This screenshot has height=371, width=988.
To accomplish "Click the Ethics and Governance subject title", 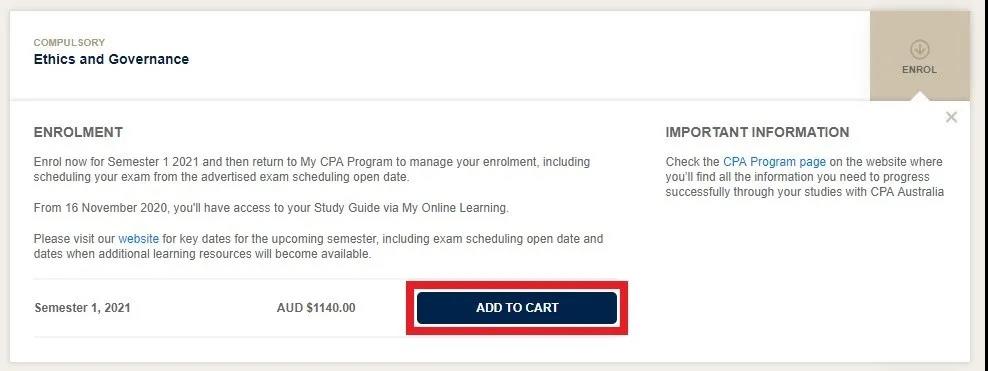I will coord(111,59).
